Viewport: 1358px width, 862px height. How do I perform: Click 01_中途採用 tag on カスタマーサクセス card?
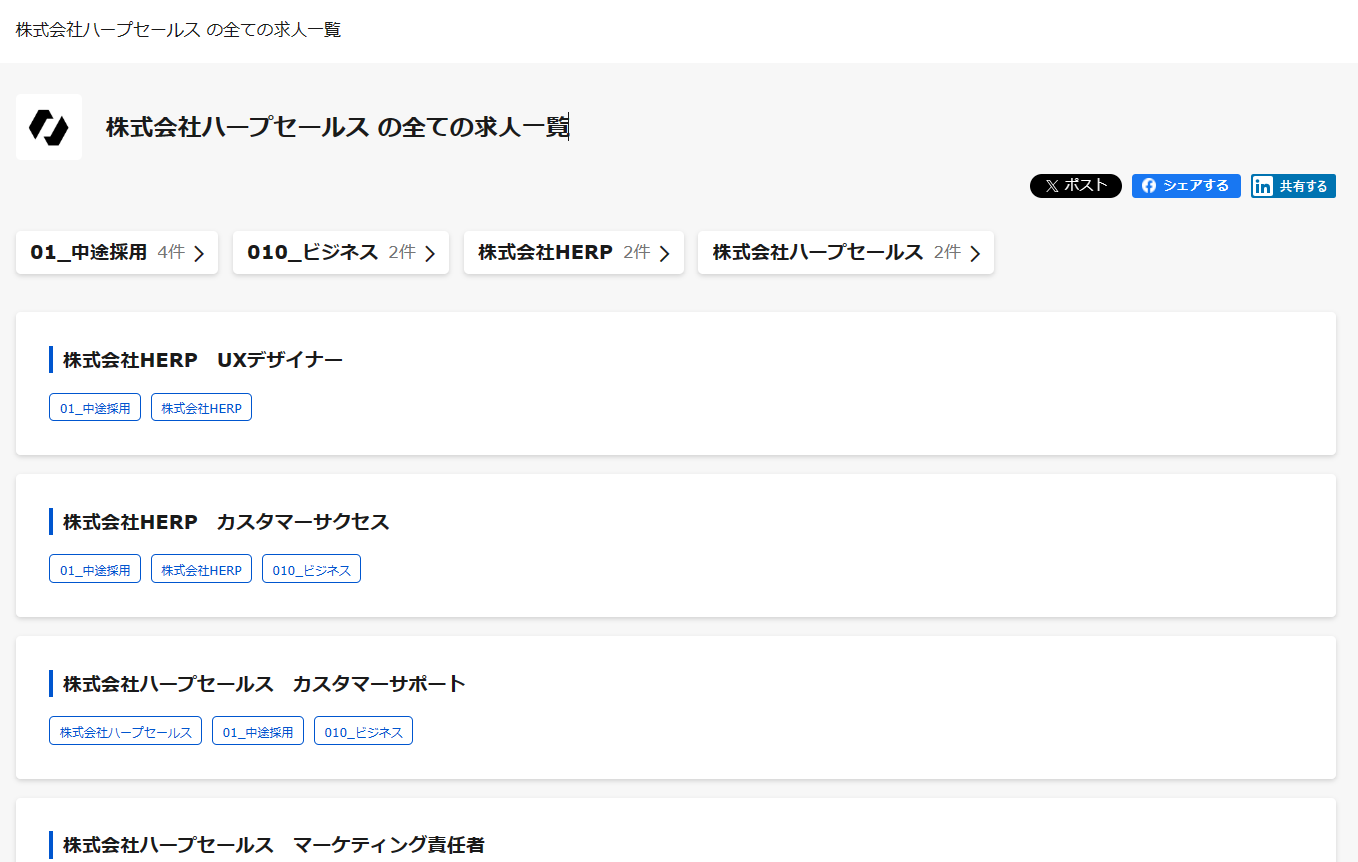click(95, 569)
